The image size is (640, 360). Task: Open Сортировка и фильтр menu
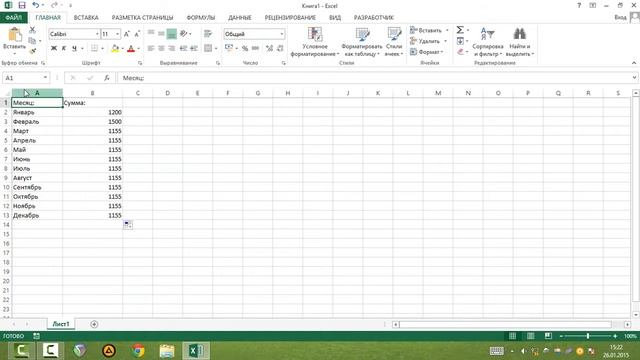(487, 42)
